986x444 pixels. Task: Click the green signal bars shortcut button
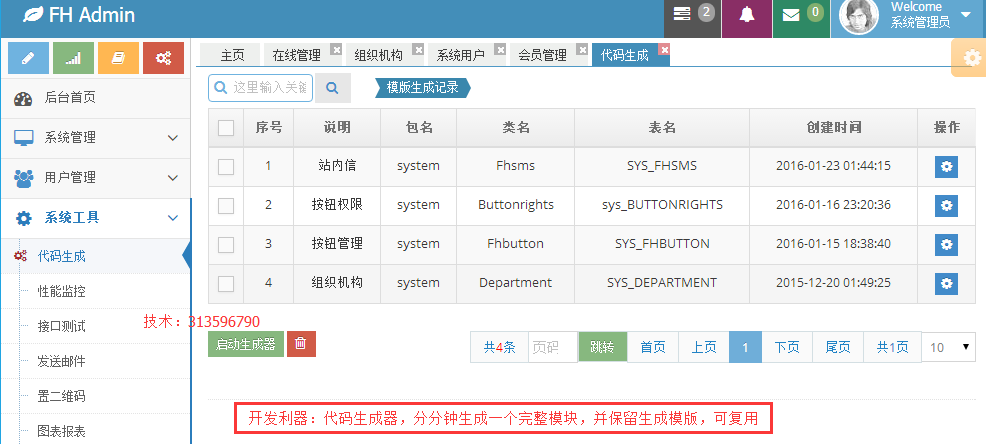click(73, 58)
